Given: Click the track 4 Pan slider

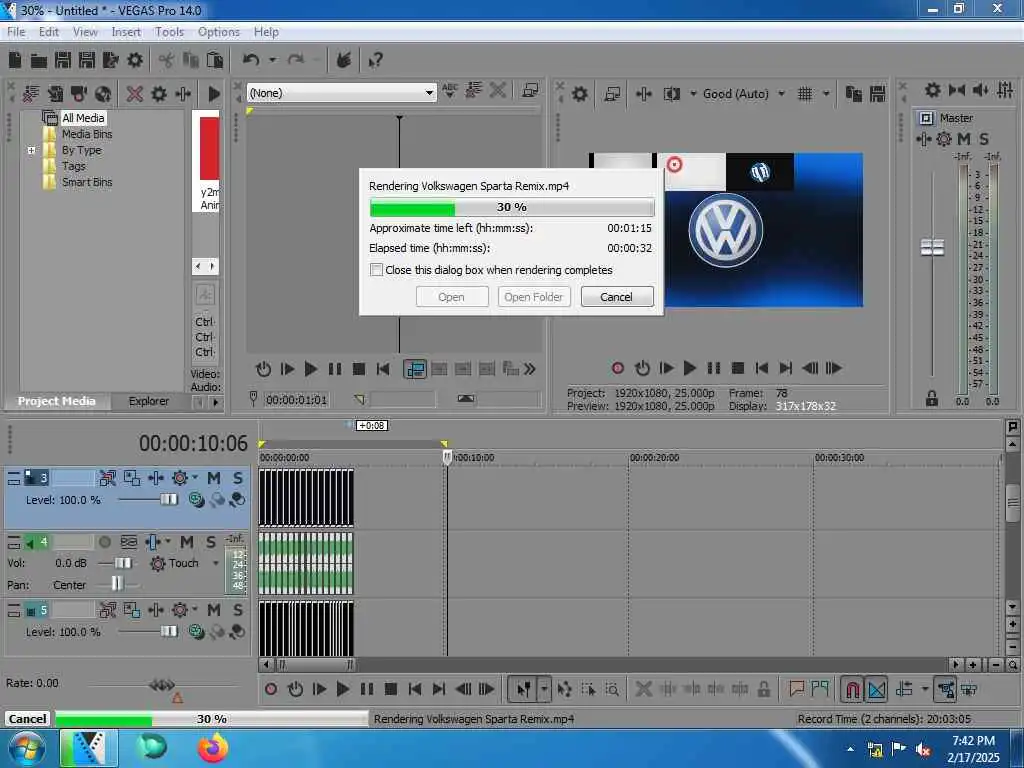Looking at the screenshot, I should pyautogui.click(x=117, y=584).
